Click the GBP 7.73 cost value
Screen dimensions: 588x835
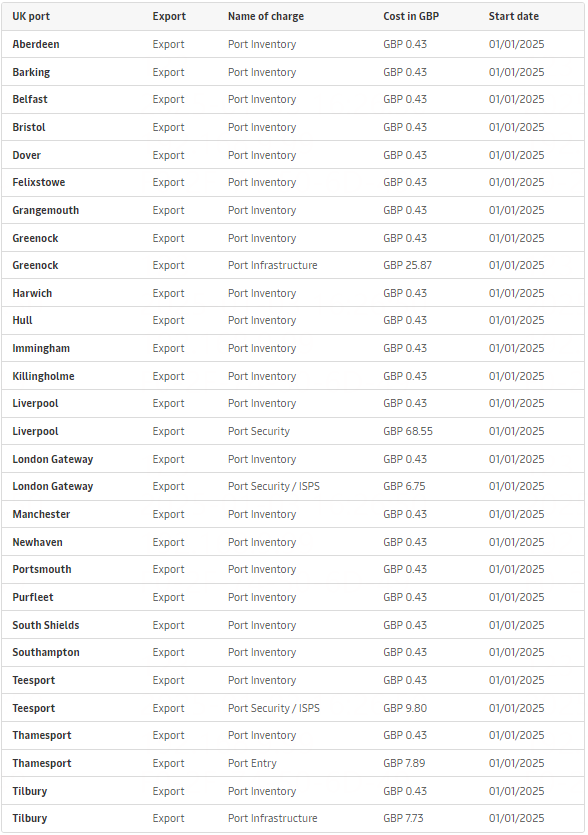point(403,818)
